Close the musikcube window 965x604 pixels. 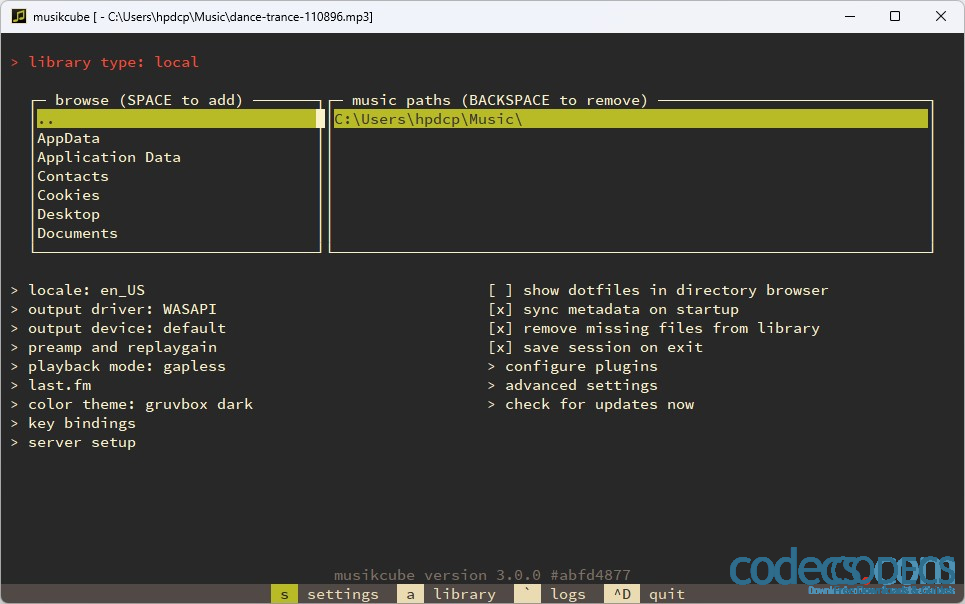940,17
